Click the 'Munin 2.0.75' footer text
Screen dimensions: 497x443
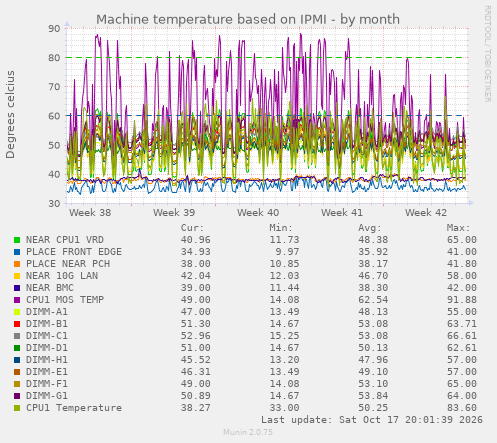pos(248,432)
